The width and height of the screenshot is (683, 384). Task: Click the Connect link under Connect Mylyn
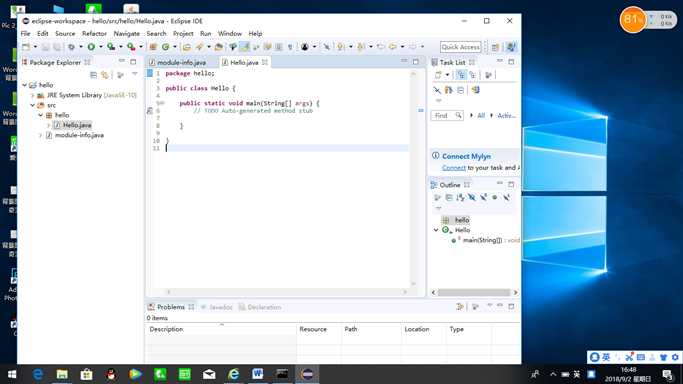[x=454, y=168]
